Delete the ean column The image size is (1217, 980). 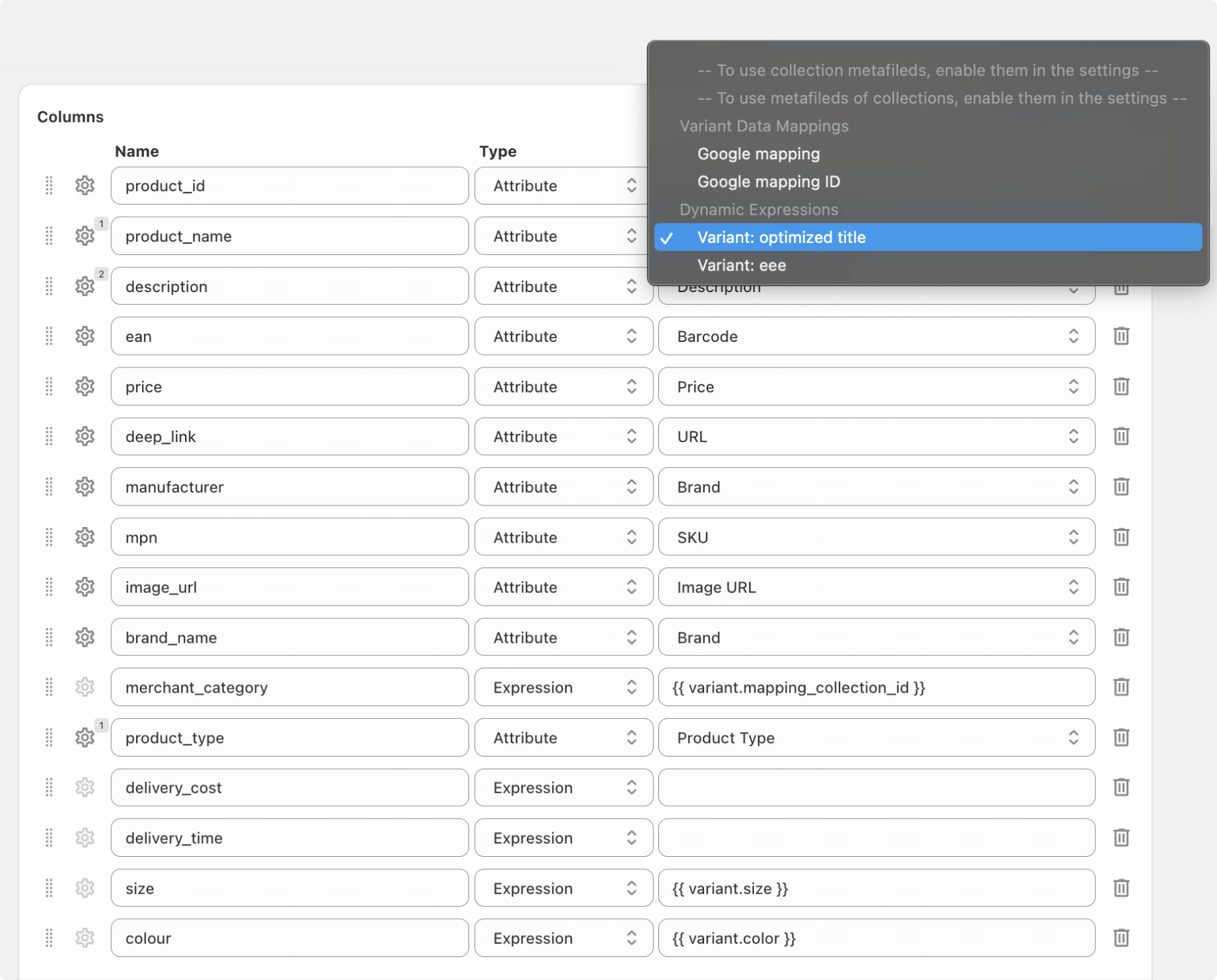coord(1121,336)
